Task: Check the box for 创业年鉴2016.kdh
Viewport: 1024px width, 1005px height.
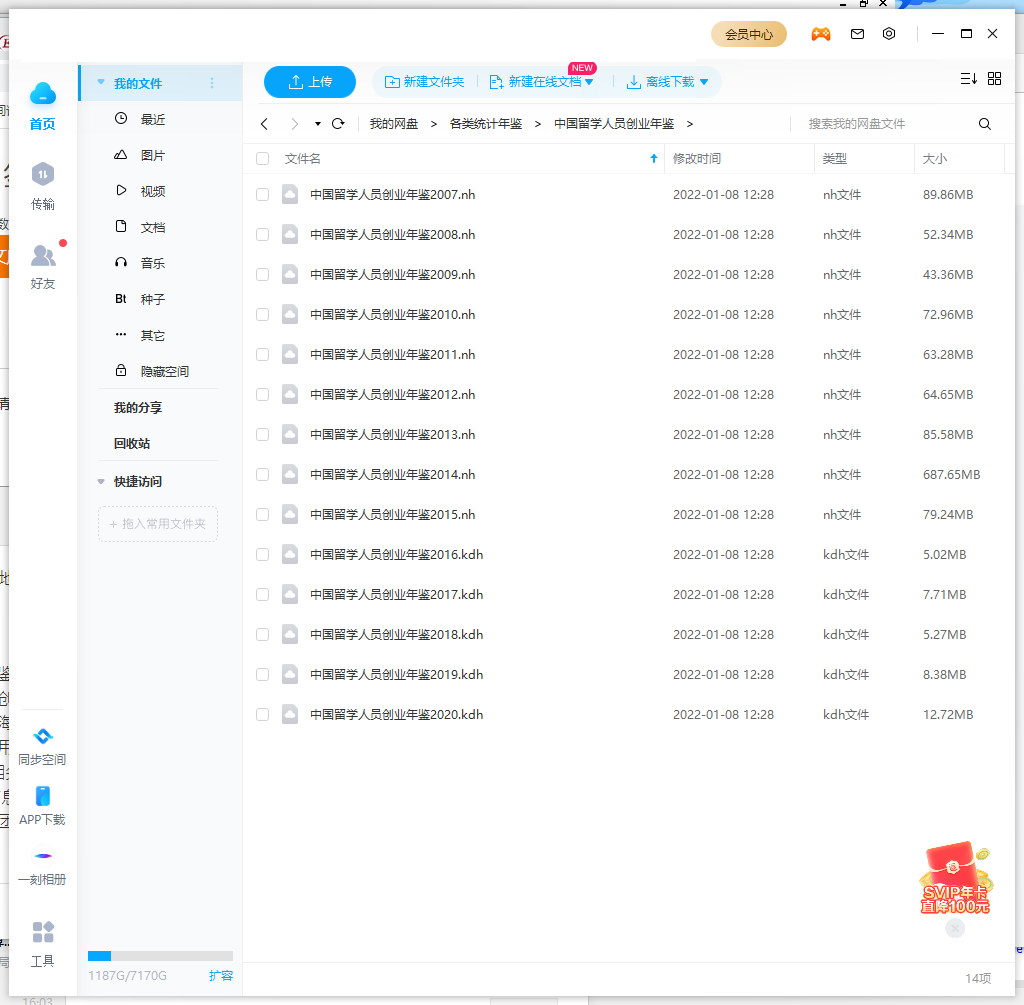Action: coord(263,554)
